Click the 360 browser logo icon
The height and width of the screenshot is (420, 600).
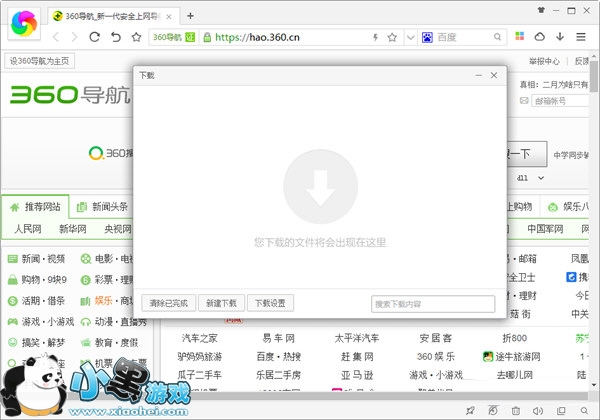coord(24,20)
